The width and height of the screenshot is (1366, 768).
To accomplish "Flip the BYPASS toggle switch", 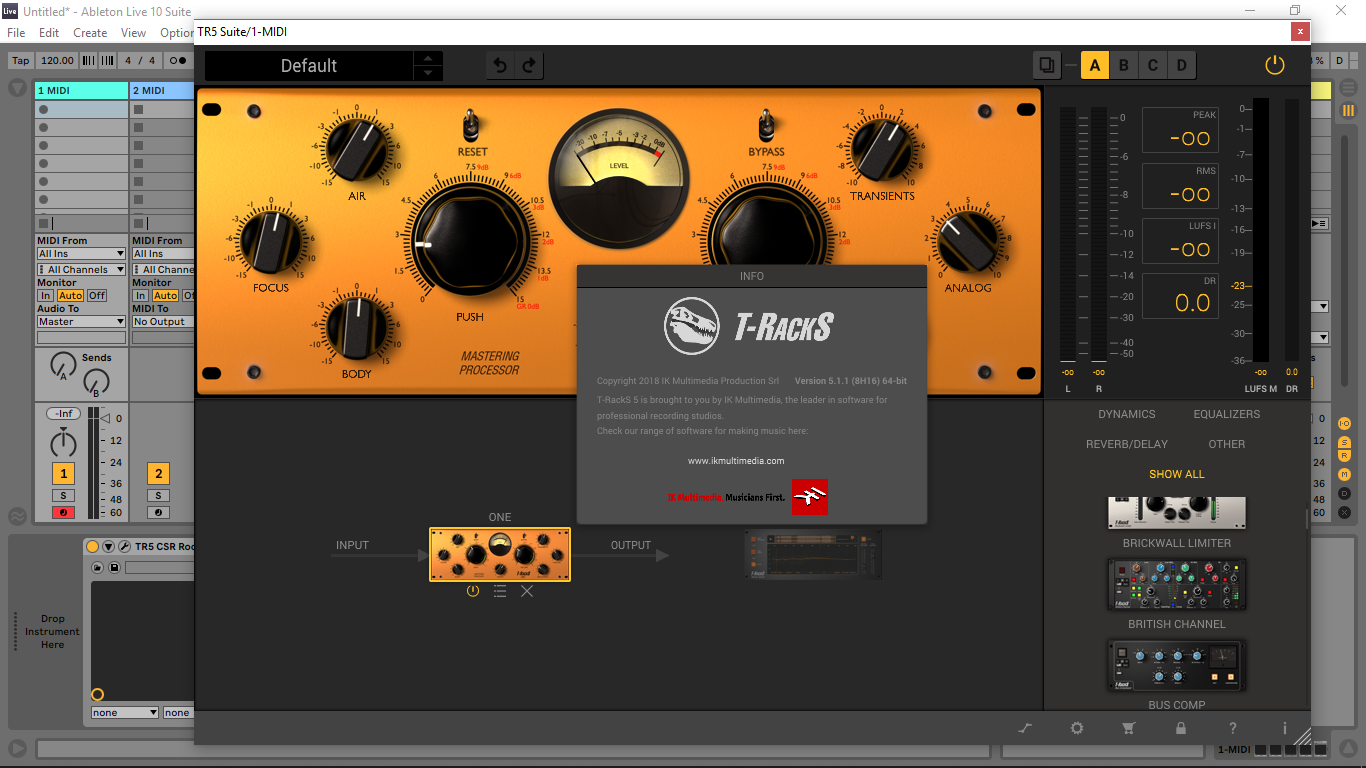I will tap(766, 126).
